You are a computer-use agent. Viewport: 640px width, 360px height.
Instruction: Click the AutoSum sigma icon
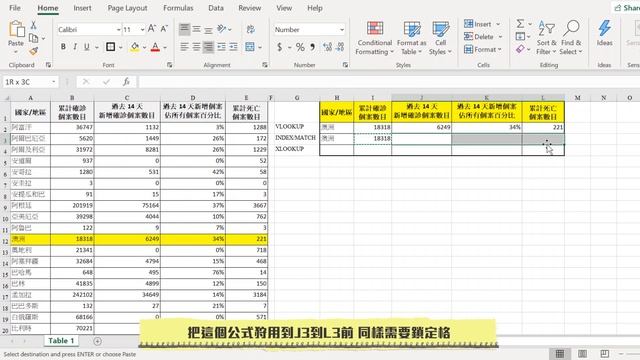(520, 24)
